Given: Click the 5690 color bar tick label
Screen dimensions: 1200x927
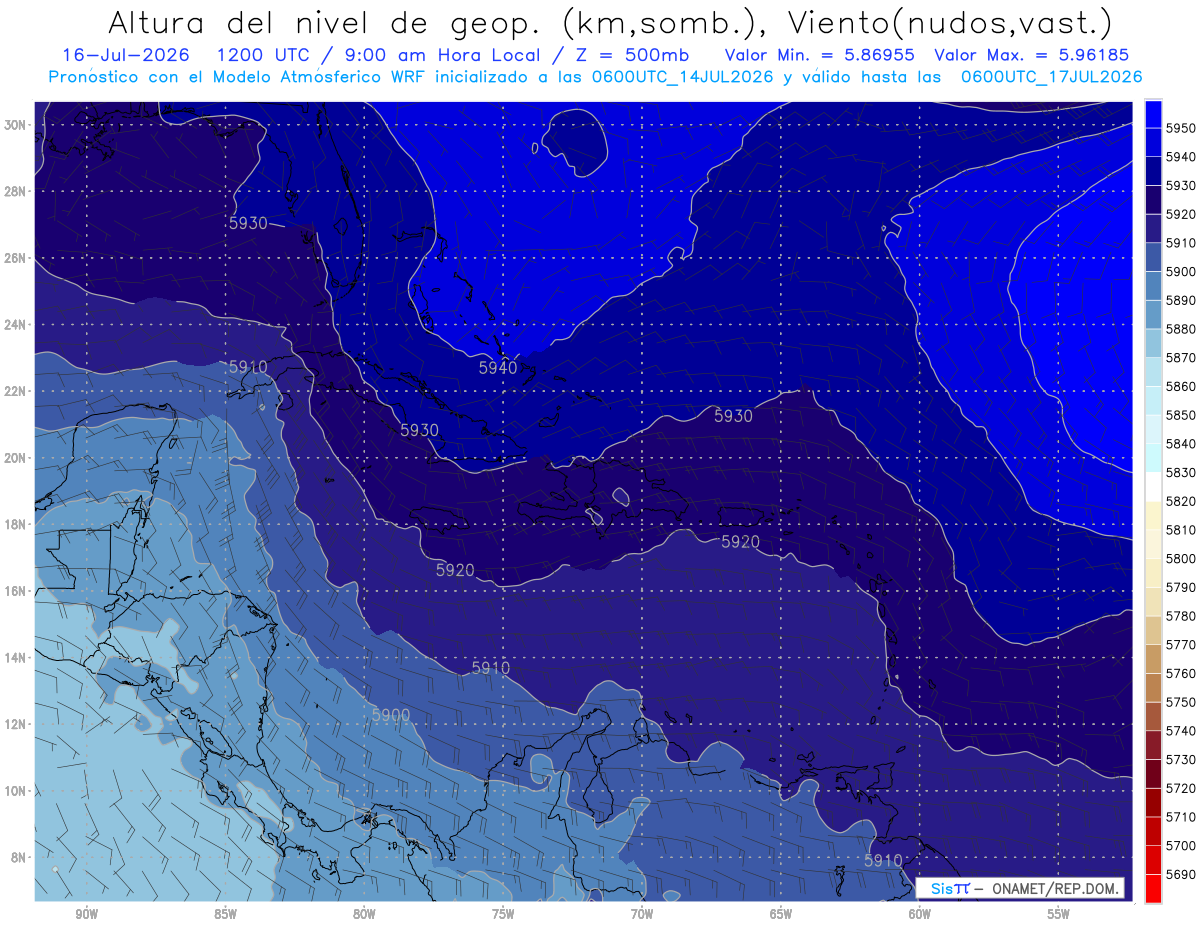Looking at the screenshot, I should 1181,874.
